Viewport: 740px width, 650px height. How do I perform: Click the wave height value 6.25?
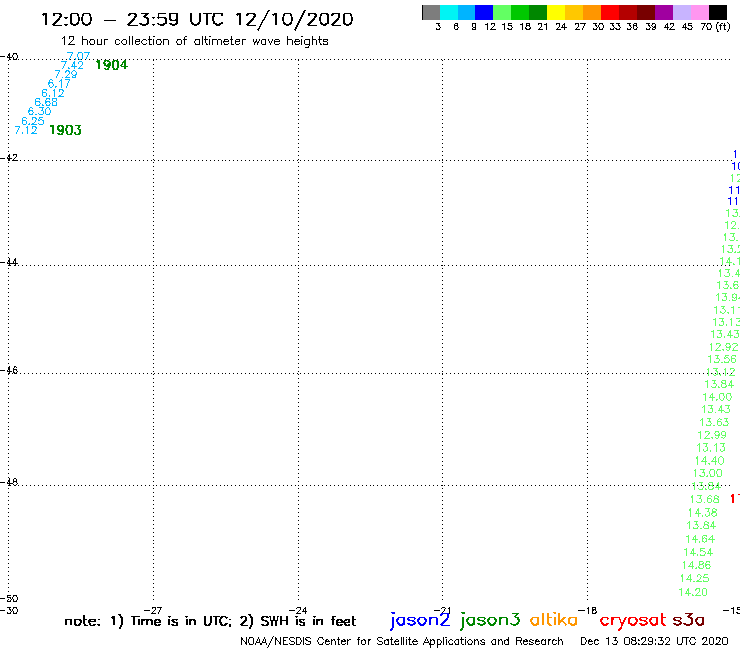(x=33, y=121)
